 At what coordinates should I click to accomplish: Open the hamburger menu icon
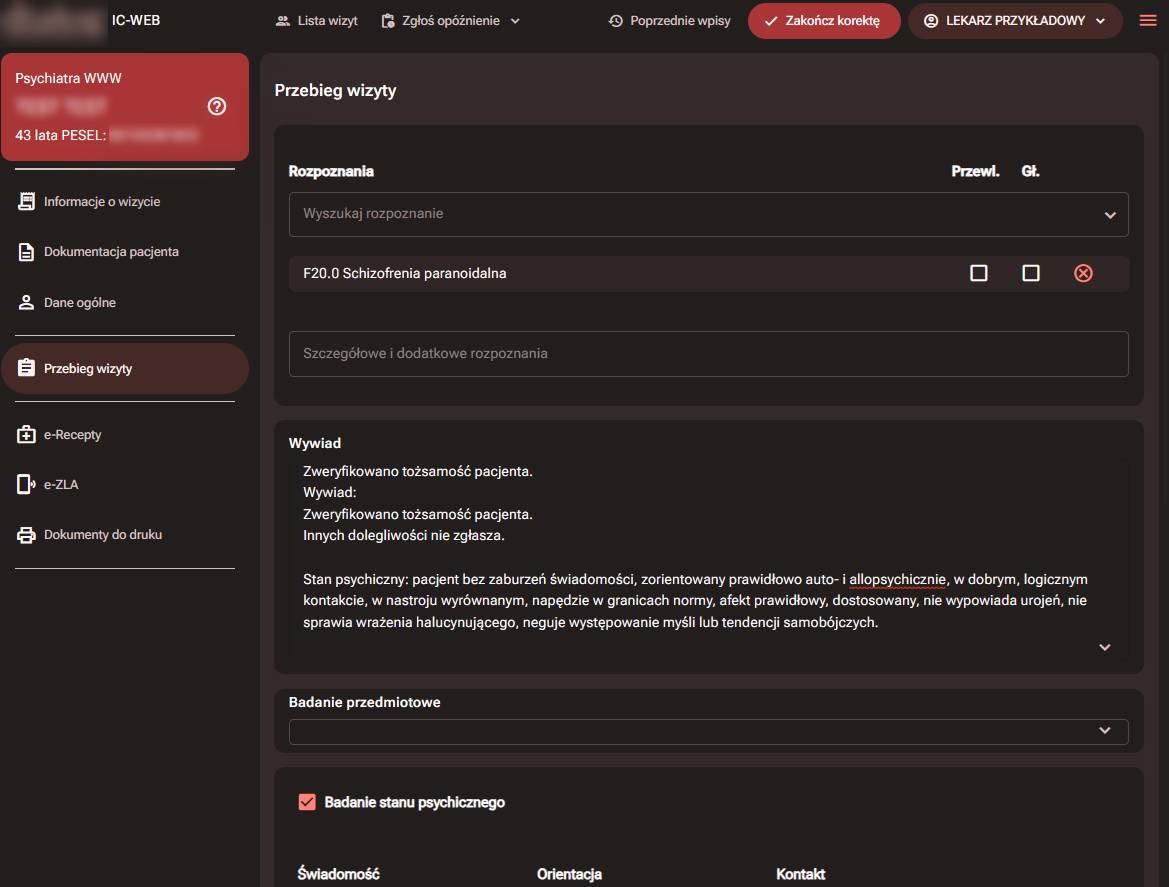(1147, 21)
